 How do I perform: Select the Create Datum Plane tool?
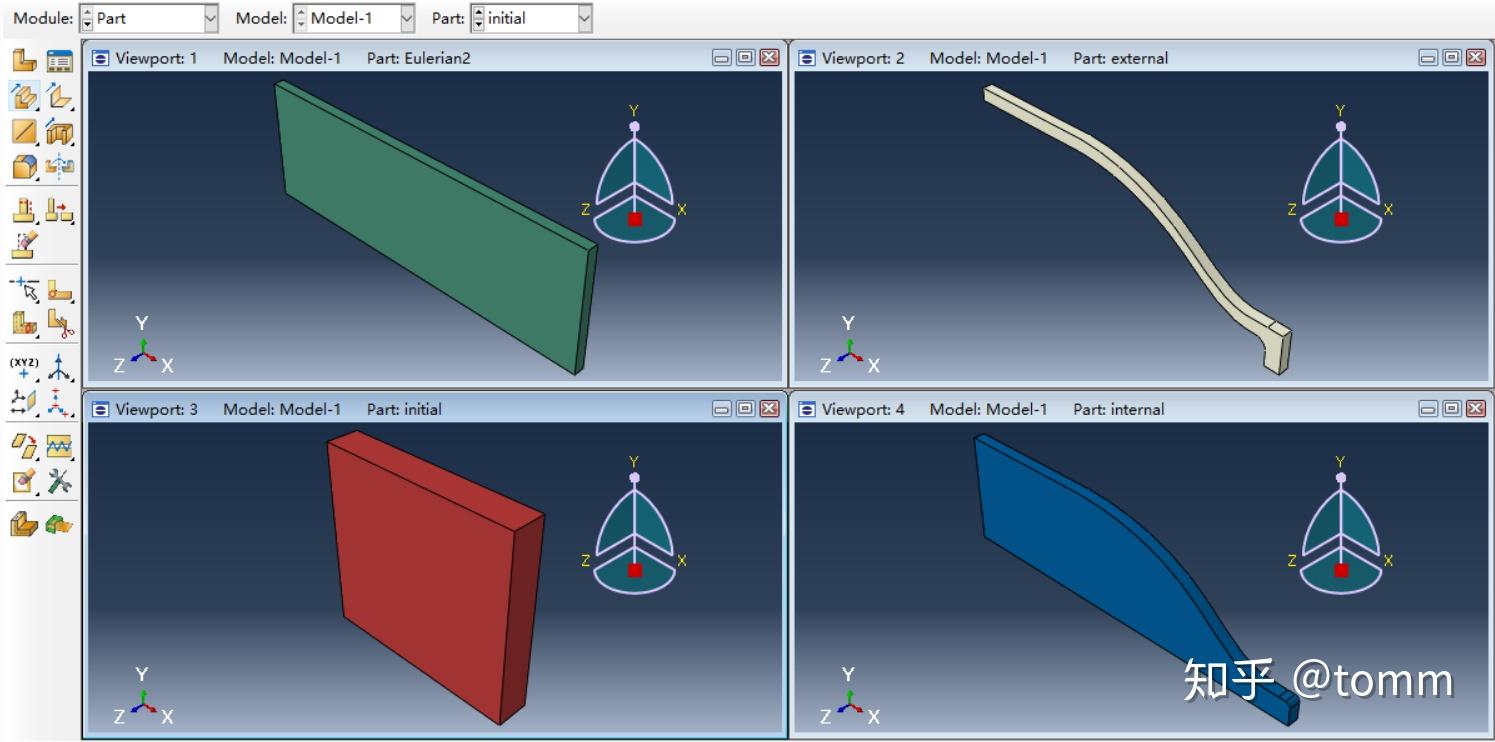(24, 402)
